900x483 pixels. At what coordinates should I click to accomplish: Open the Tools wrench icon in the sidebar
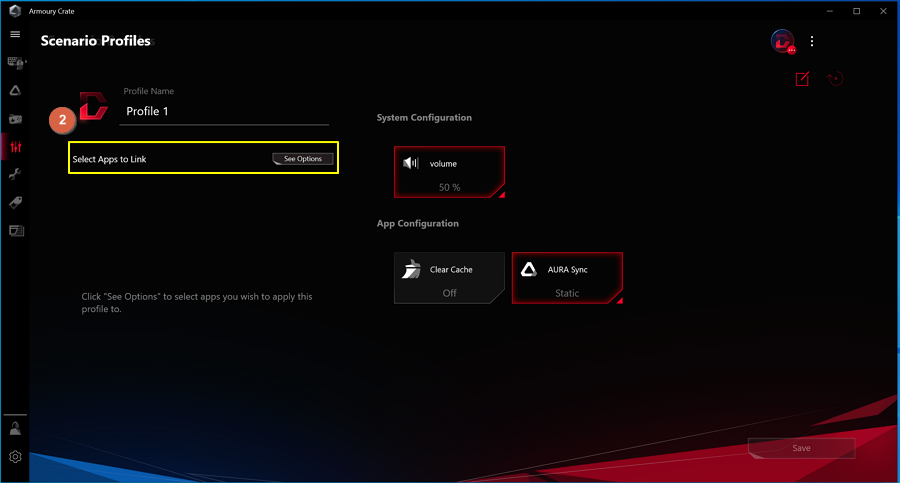pyautogui.click(x=15, y=175)
